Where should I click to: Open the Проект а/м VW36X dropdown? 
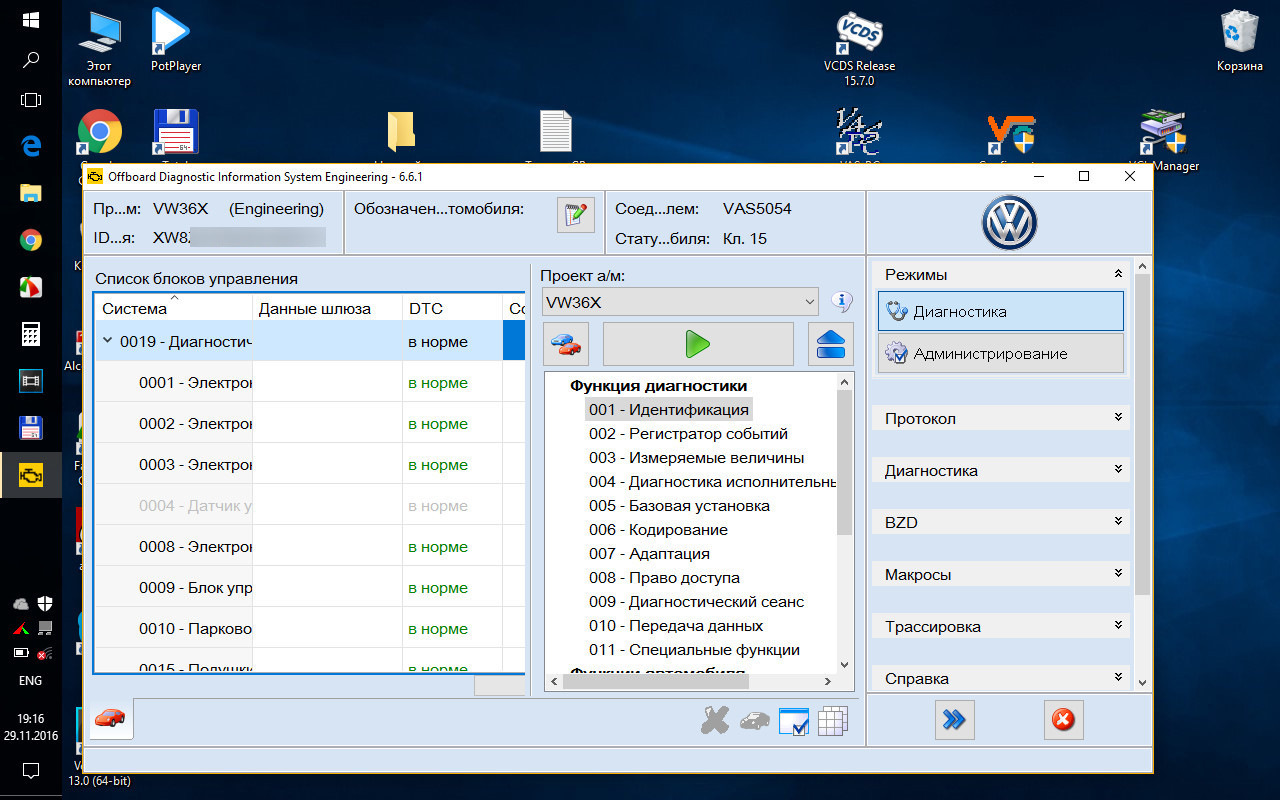681,301
